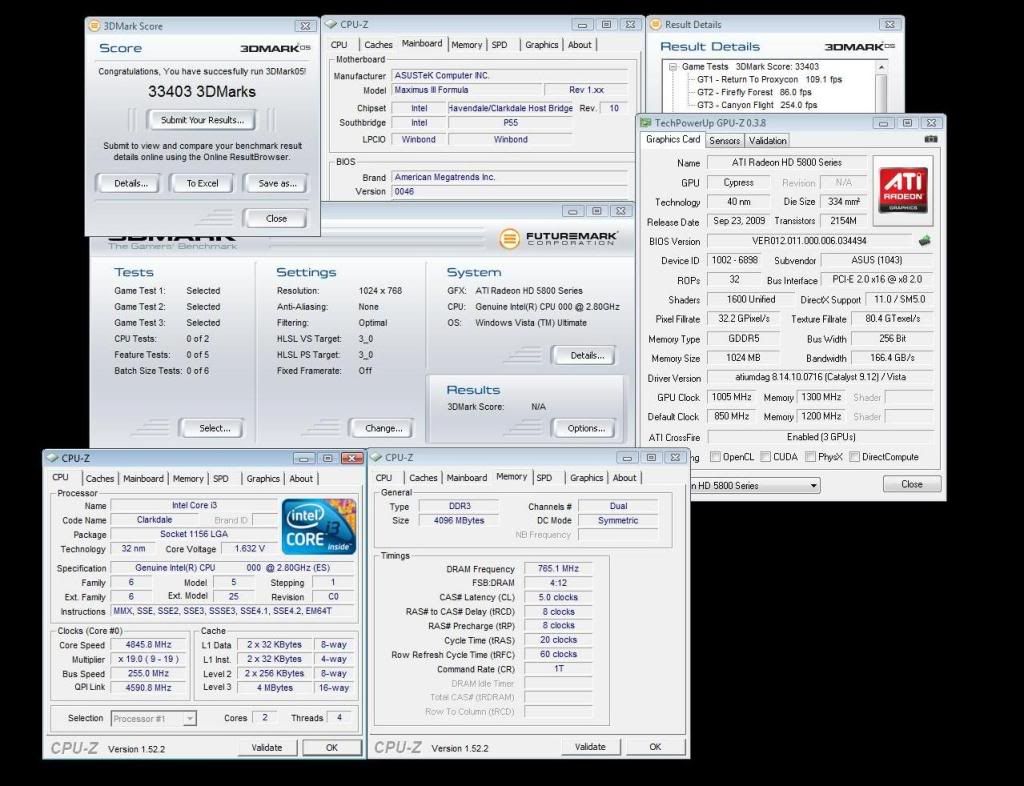Click the TechPowerUp GPU-Z title bar icon
Viewport: 1024px width, 786px height.
645,123
